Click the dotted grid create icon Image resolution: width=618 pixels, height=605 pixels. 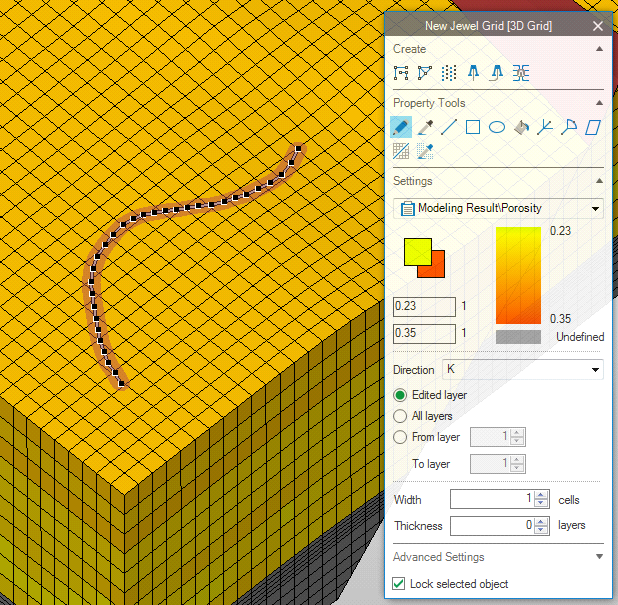[449, 73]
